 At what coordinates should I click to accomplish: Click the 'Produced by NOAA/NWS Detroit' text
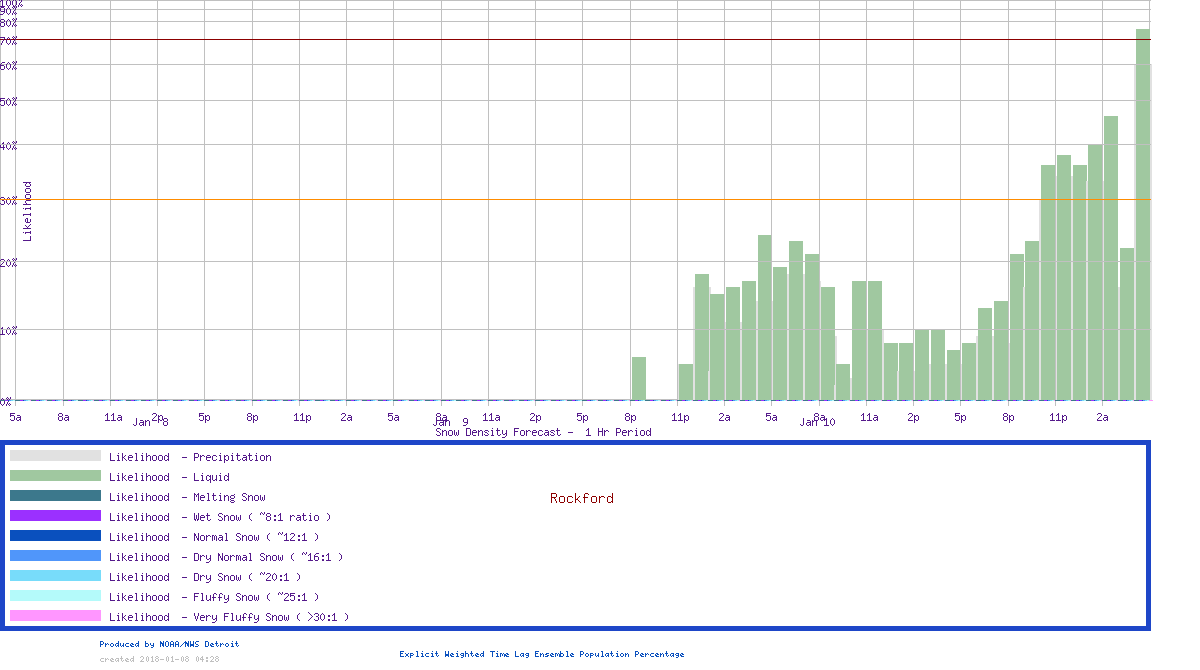pos(169,644)
